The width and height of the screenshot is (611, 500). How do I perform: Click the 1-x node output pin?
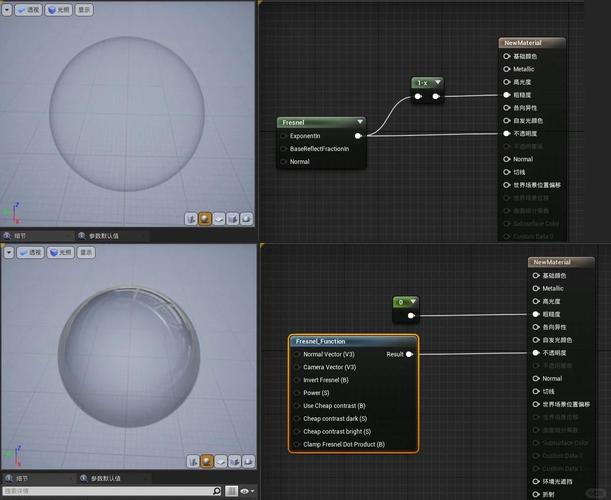(x=436, y=96)
